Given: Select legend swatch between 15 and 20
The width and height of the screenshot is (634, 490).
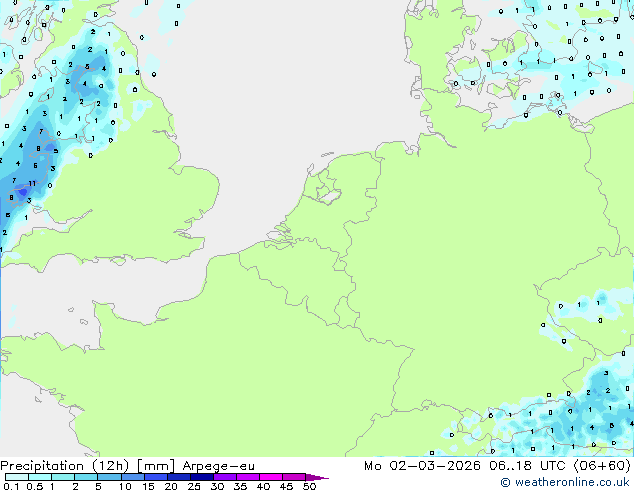Looking at the screenshot, I should [x=155, y=477].
